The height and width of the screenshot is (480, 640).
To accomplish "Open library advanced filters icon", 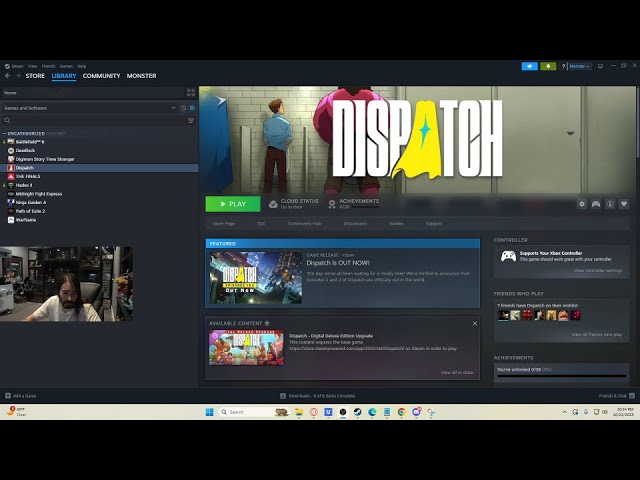I will pos(191,120).
